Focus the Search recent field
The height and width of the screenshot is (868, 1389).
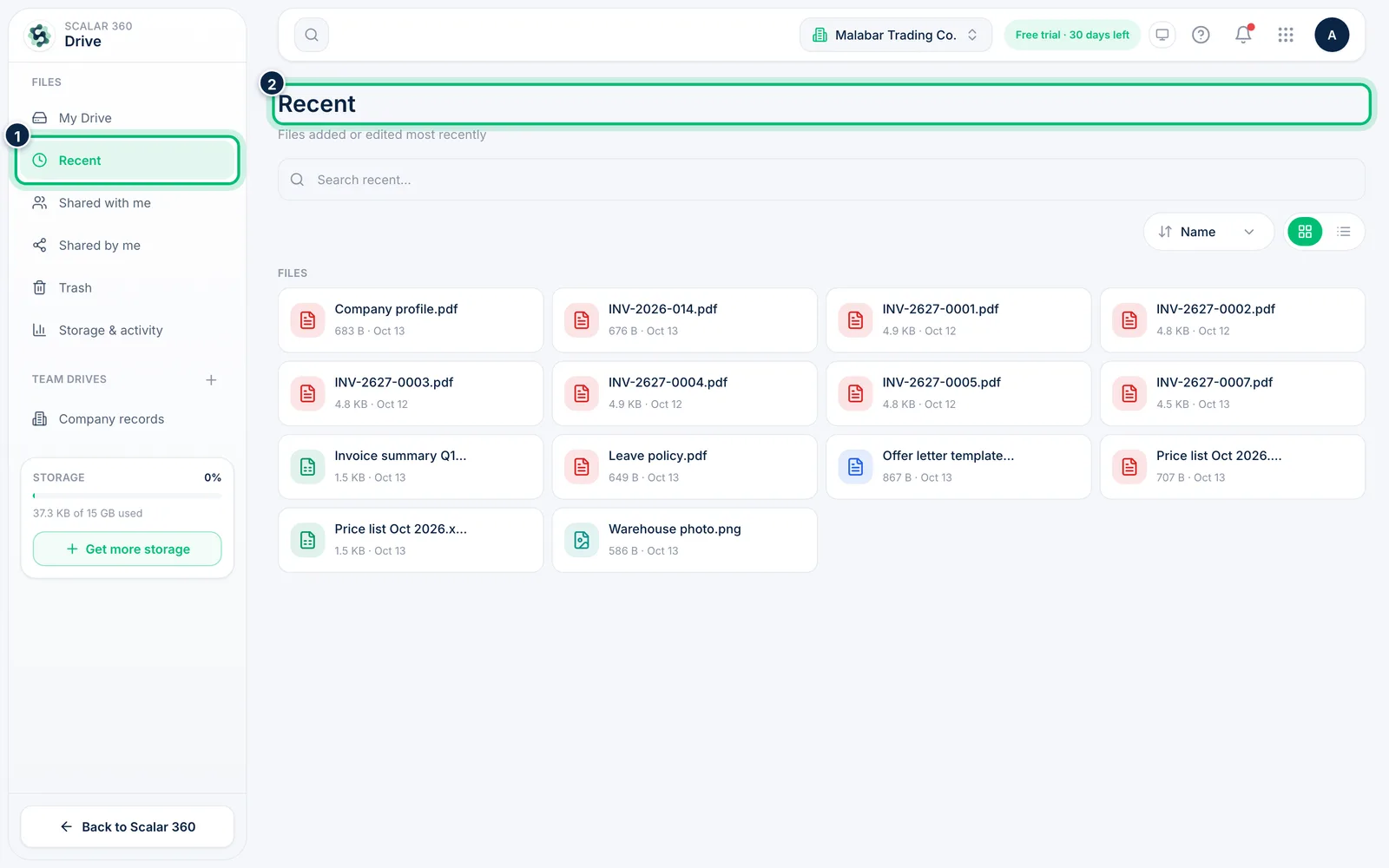[x=821, y=180]
